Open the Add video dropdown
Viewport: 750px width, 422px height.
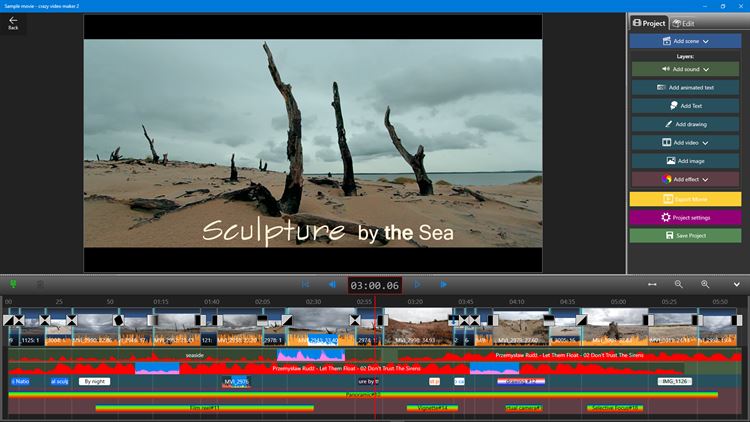click(x=685, y=143)
